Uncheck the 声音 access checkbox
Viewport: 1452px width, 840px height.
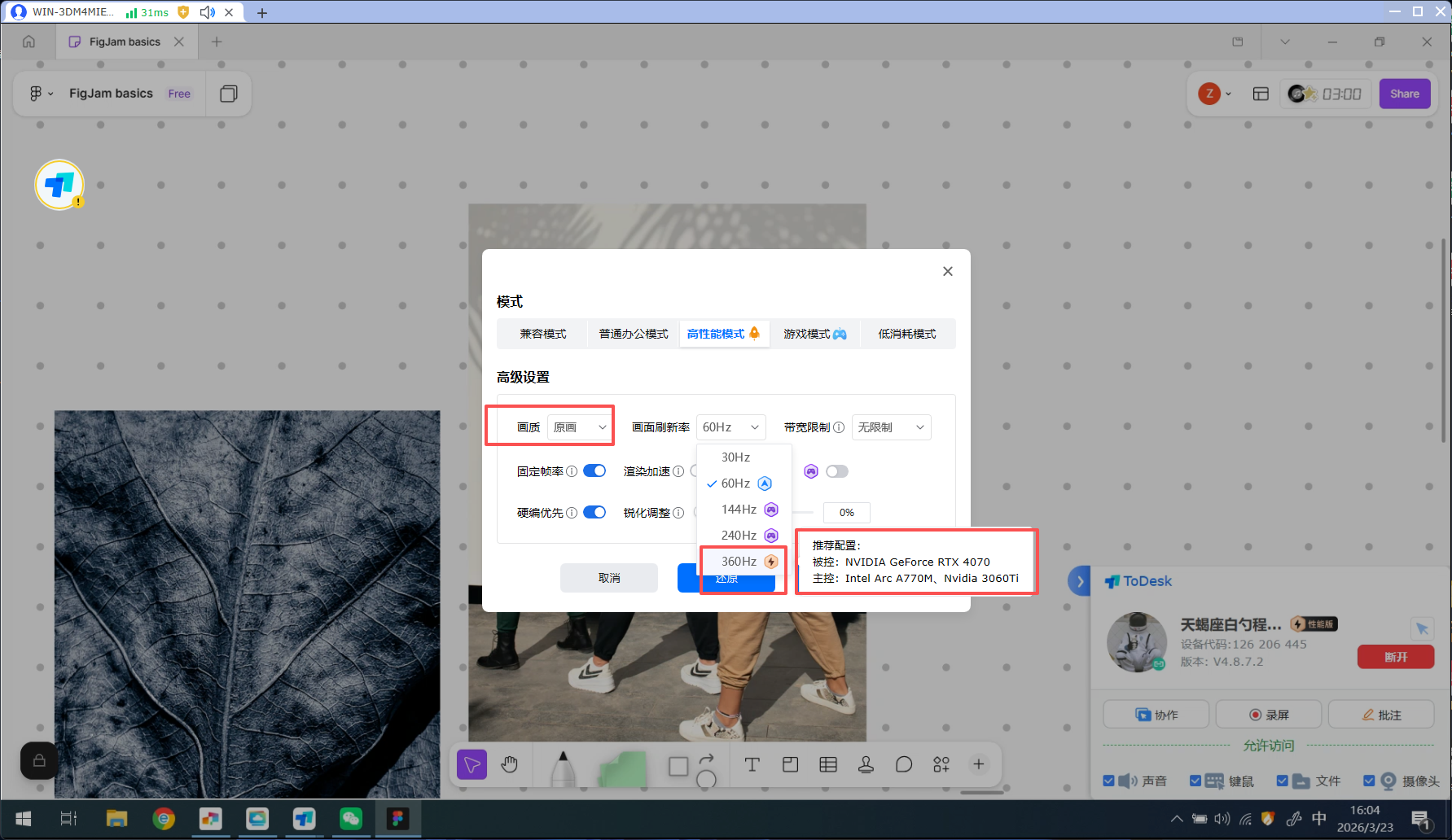(x=1108, y=781)
